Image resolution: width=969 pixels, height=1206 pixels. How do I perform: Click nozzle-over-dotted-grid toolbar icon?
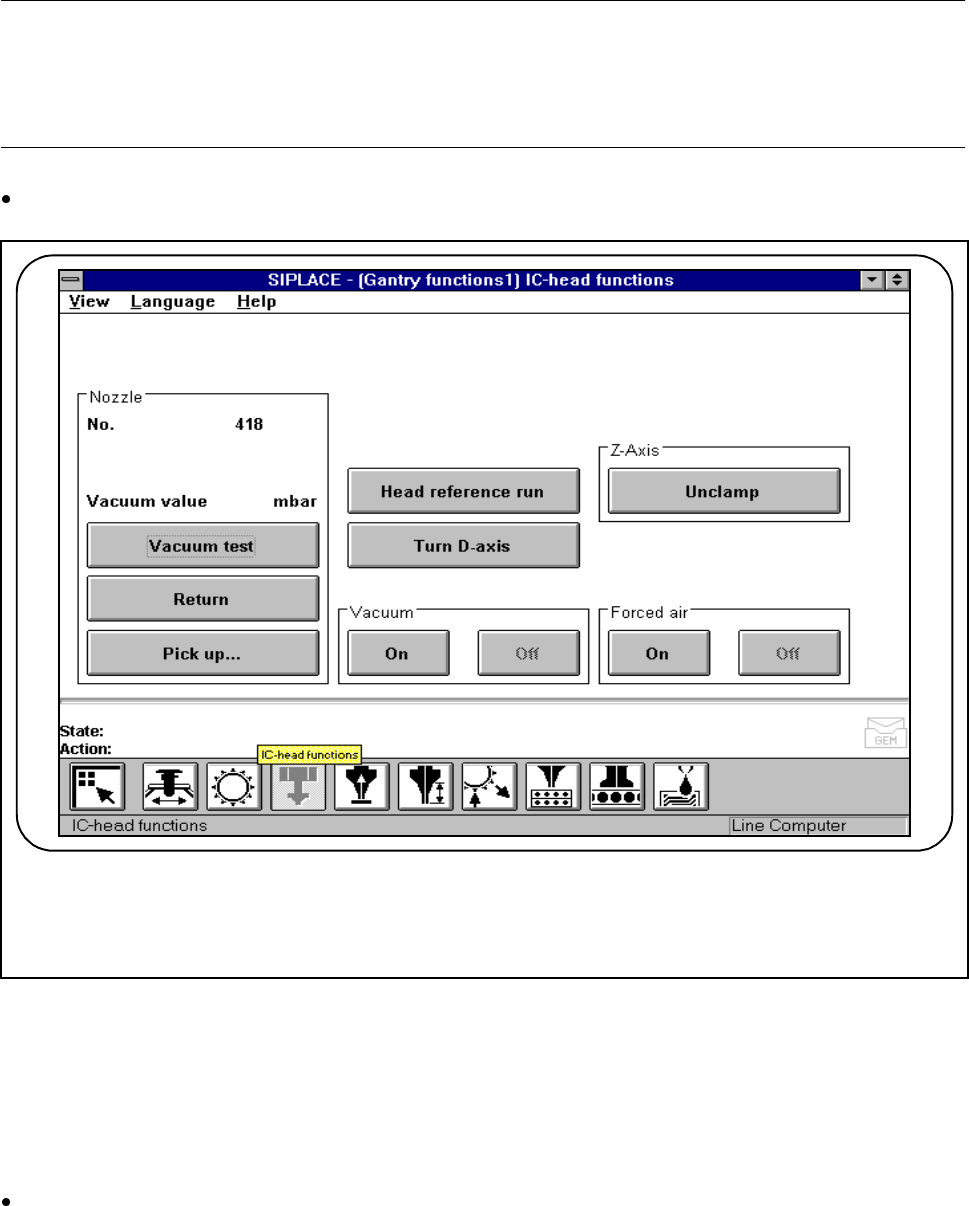click(x=554, y=786)
